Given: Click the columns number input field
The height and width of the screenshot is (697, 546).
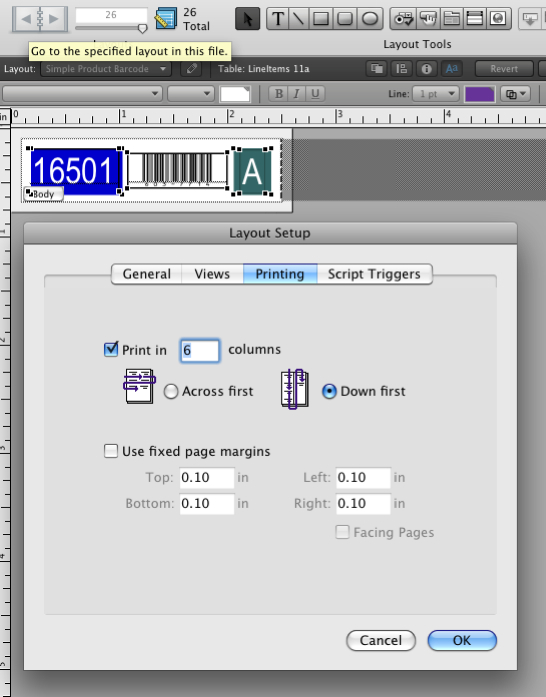Looking at the screenshot, I should click(x=200, y=350).
